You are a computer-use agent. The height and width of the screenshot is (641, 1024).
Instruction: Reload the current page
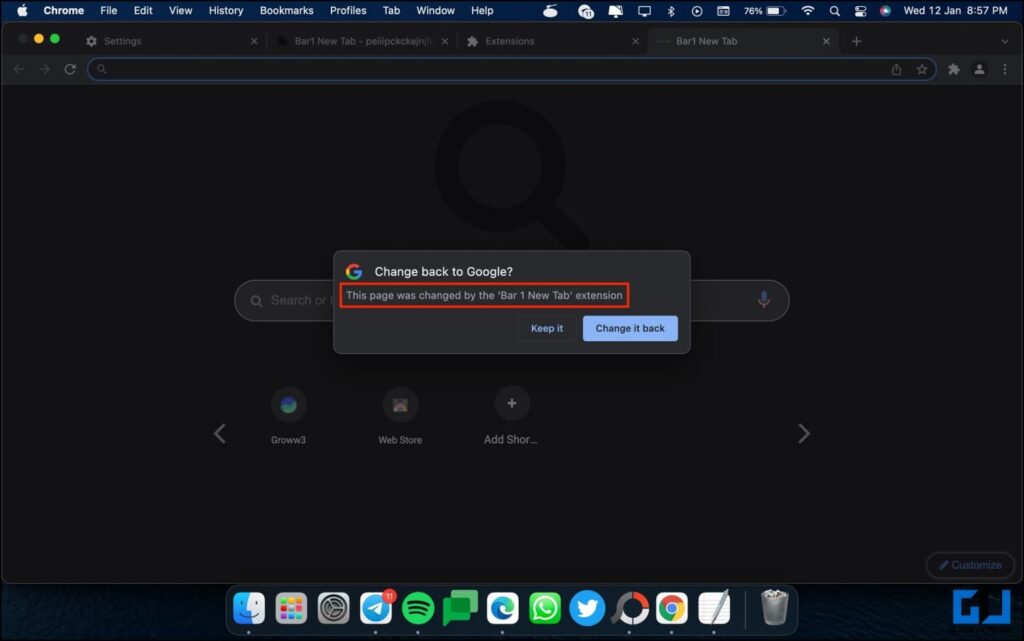pyautogui.click(x=70, y=69)
